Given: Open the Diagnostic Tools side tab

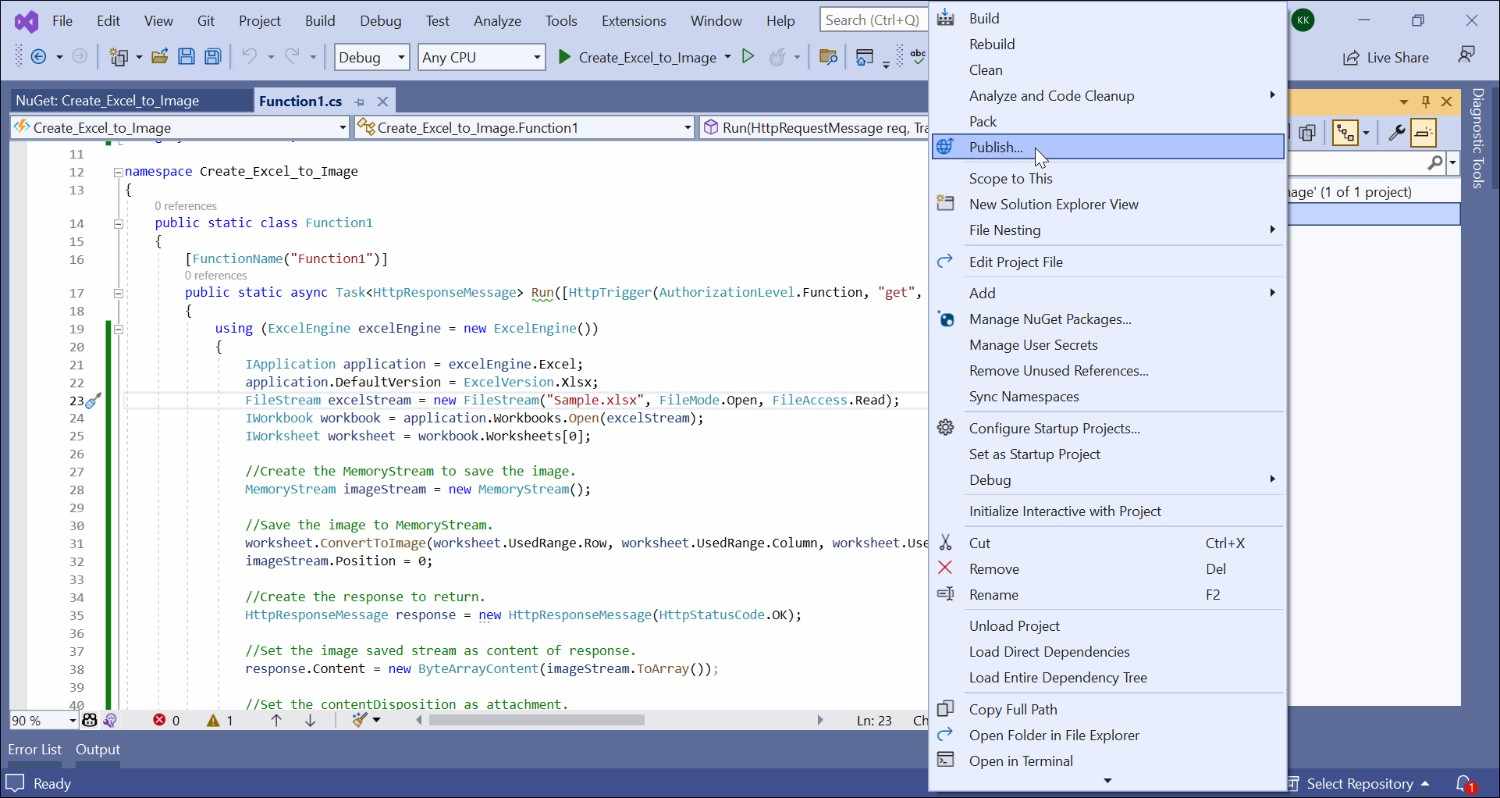Looking at the screenshot, I should tap(1478, 138).
